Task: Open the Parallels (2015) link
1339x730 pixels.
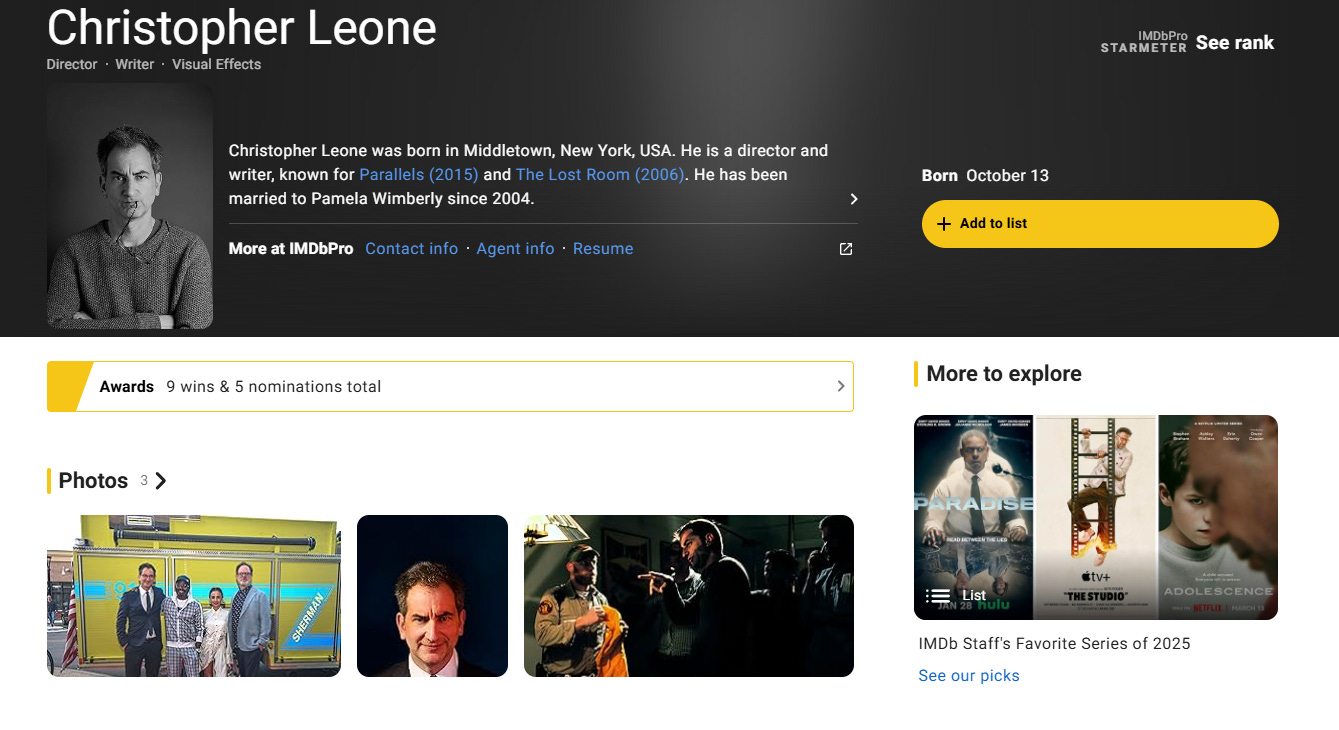Action: [x=419, y=174]
